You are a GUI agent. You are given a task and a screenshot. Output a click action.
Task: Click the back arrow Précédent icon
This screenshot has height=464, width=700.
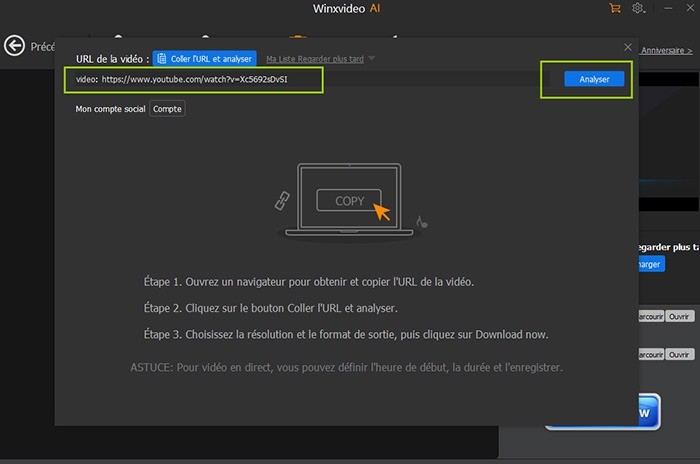point(14,46)
